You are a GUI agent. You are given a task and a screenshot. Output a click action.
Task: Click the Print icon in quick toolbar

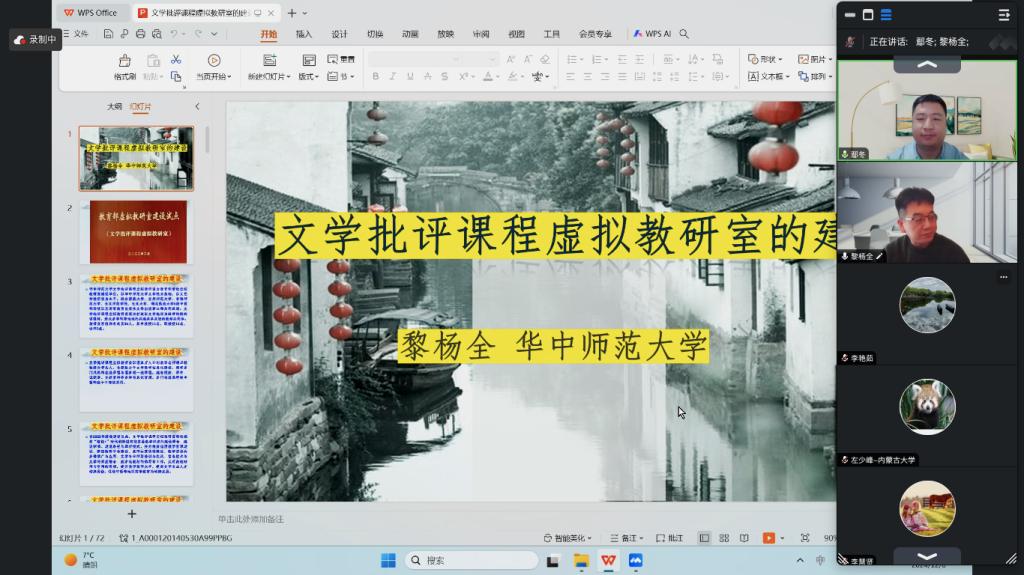140,34
